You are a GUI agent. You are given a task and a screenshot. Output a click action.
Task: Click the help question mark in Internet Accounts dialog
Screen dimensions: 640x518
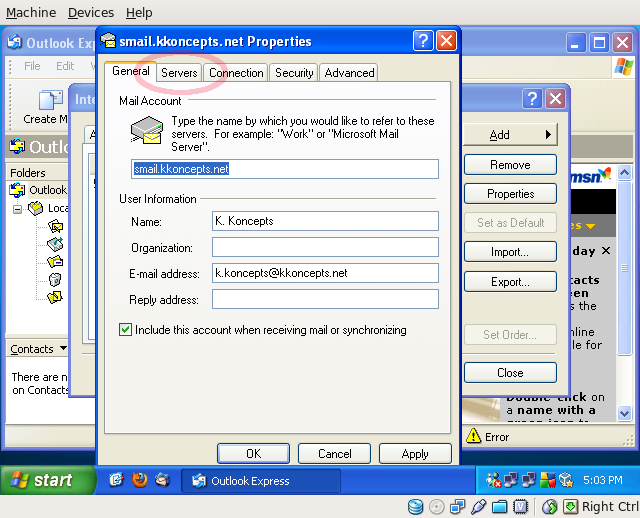pos(532,99)
